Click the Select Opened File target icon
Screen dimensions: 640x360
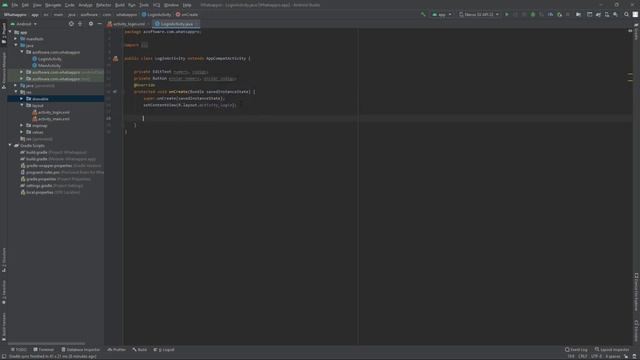coord(71,24)
